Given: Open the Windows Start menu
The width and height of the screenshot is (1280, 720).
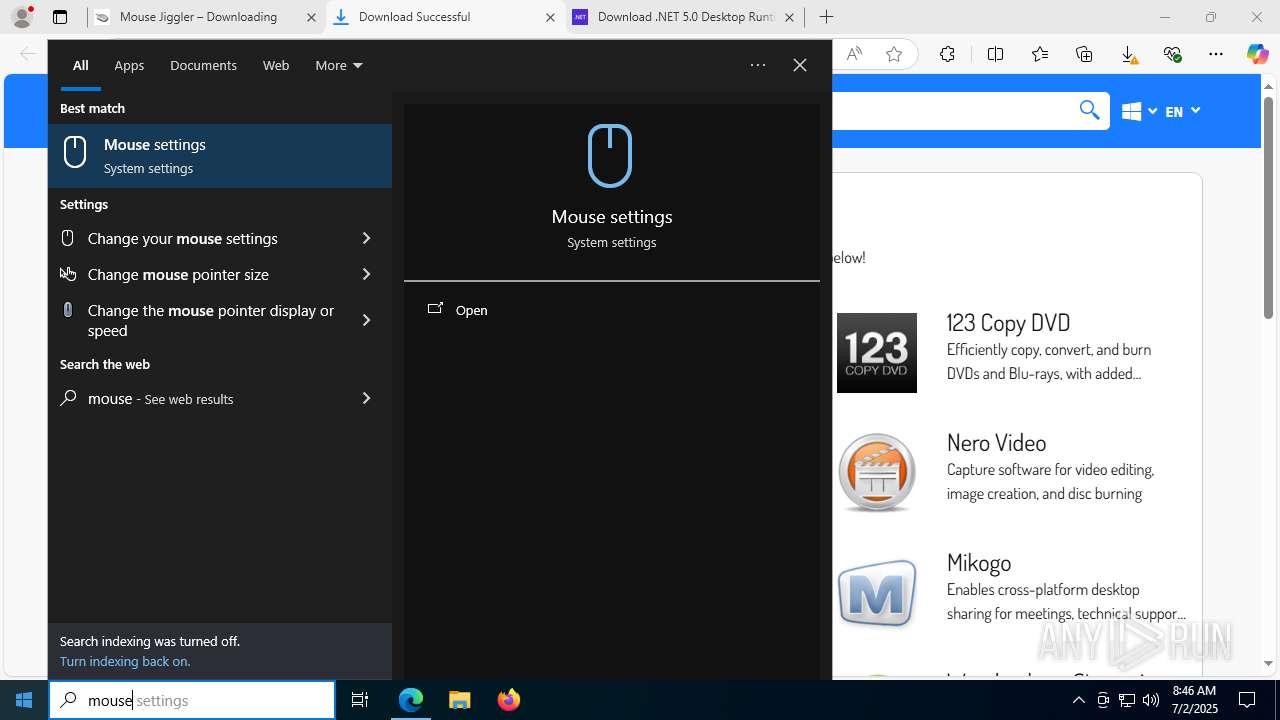Looking at the screenshot, I should [x=24, y=700].
